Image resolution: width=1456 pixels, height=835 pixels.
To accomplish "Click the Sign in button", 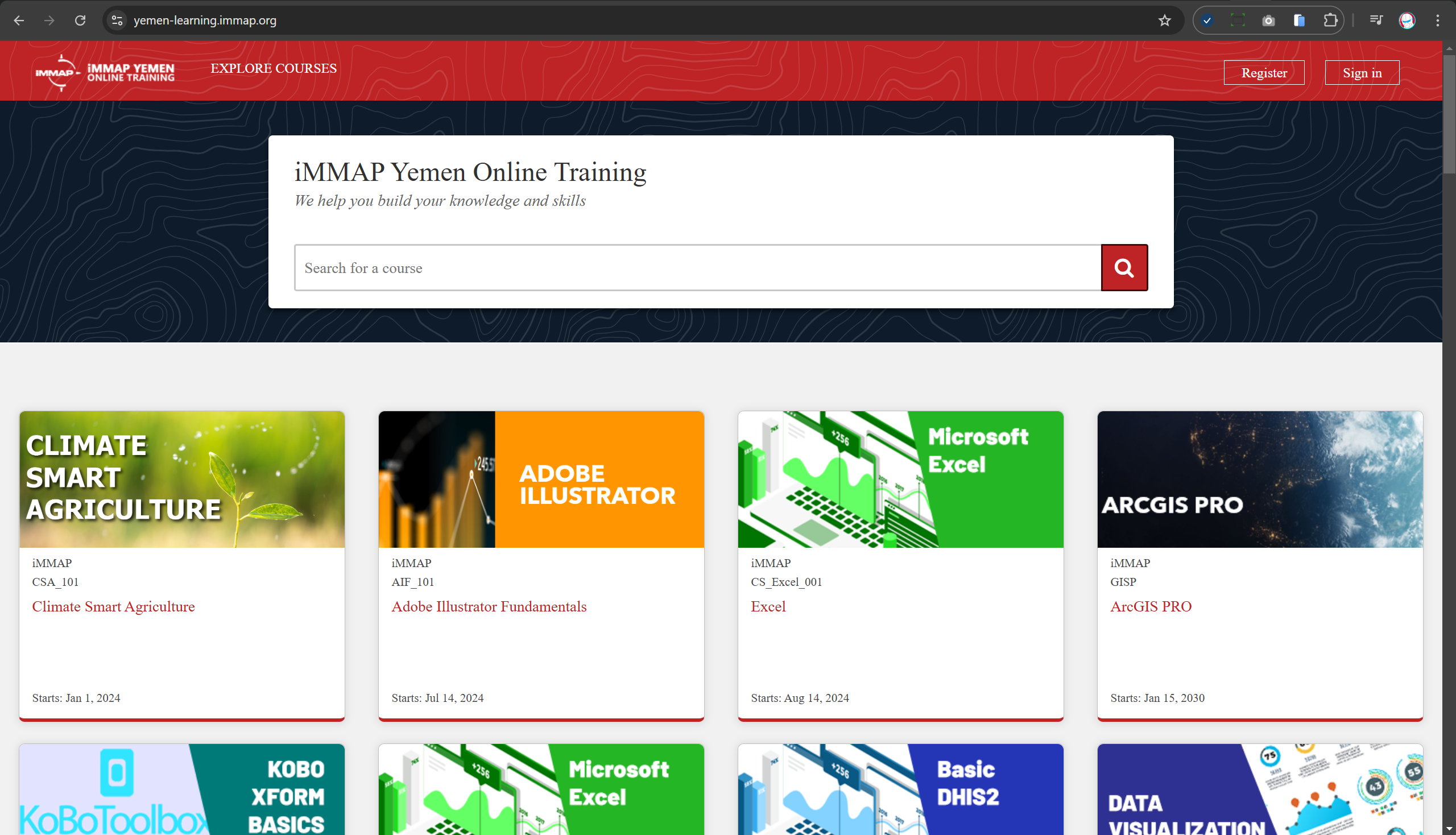I will pos(1362,72).
